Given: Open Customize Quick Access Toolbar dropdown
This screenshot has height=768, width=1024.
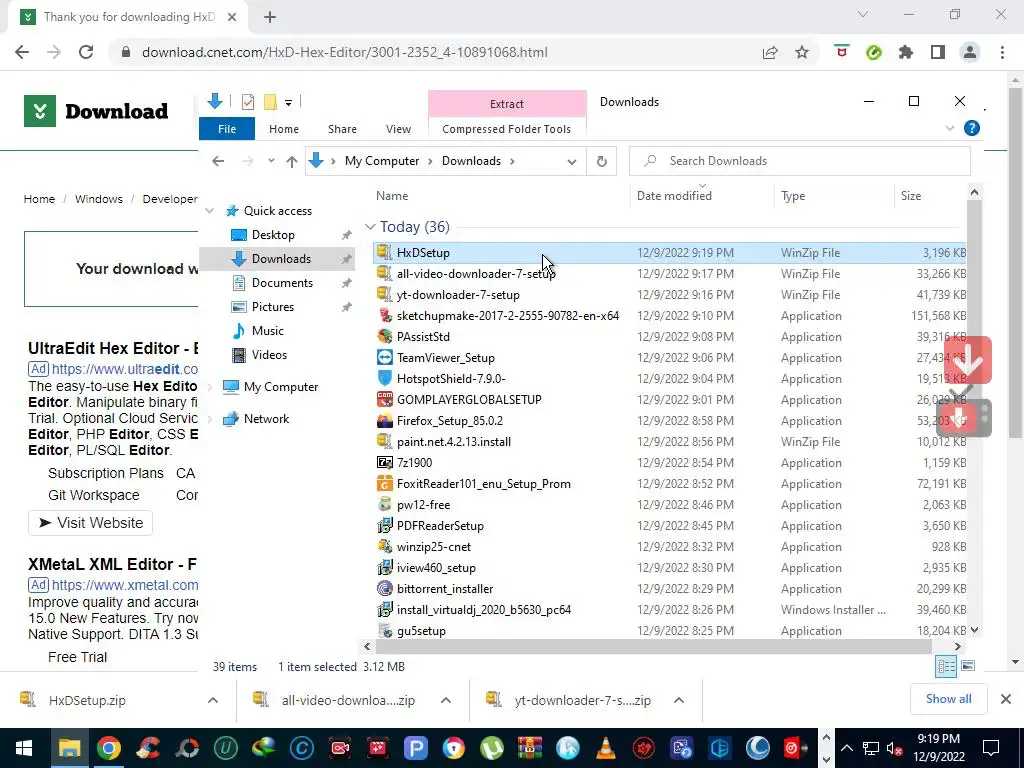Looking at the screenshot, I should 288,103.
